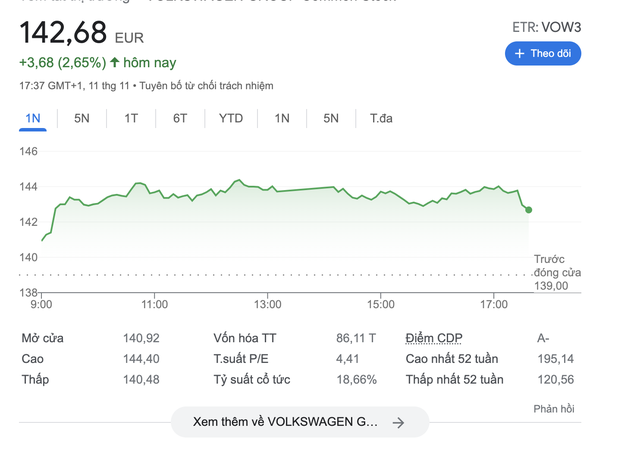Select the underlined active 1N tab

33,118
